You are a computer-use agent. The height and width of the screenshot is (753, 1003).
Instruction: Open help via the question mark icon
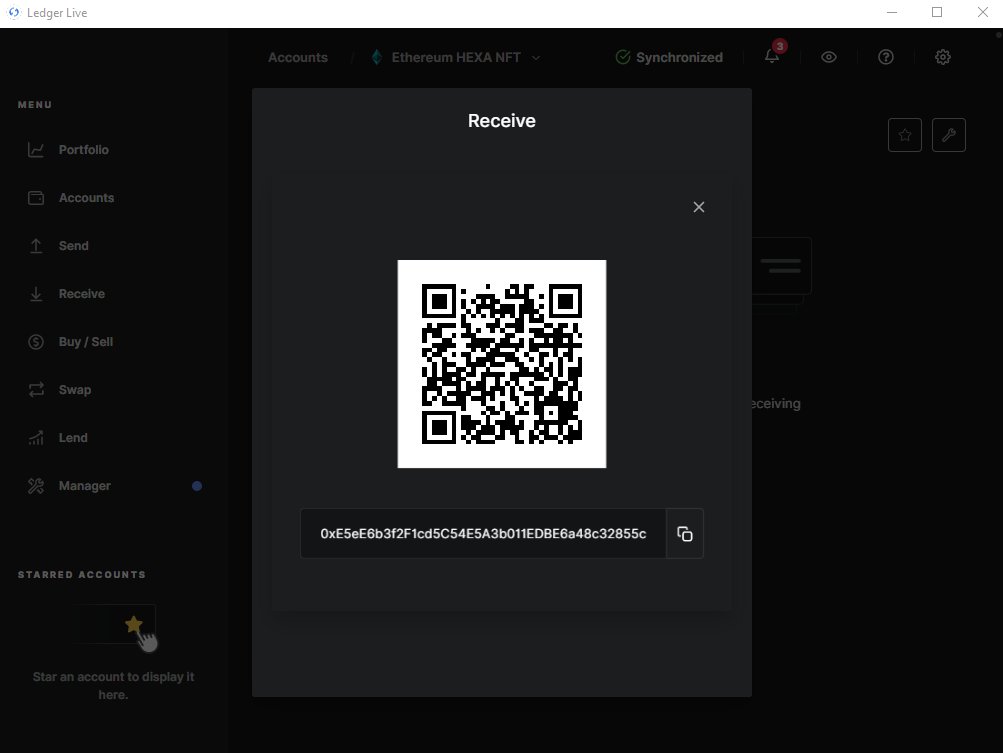tap(885, 57)
